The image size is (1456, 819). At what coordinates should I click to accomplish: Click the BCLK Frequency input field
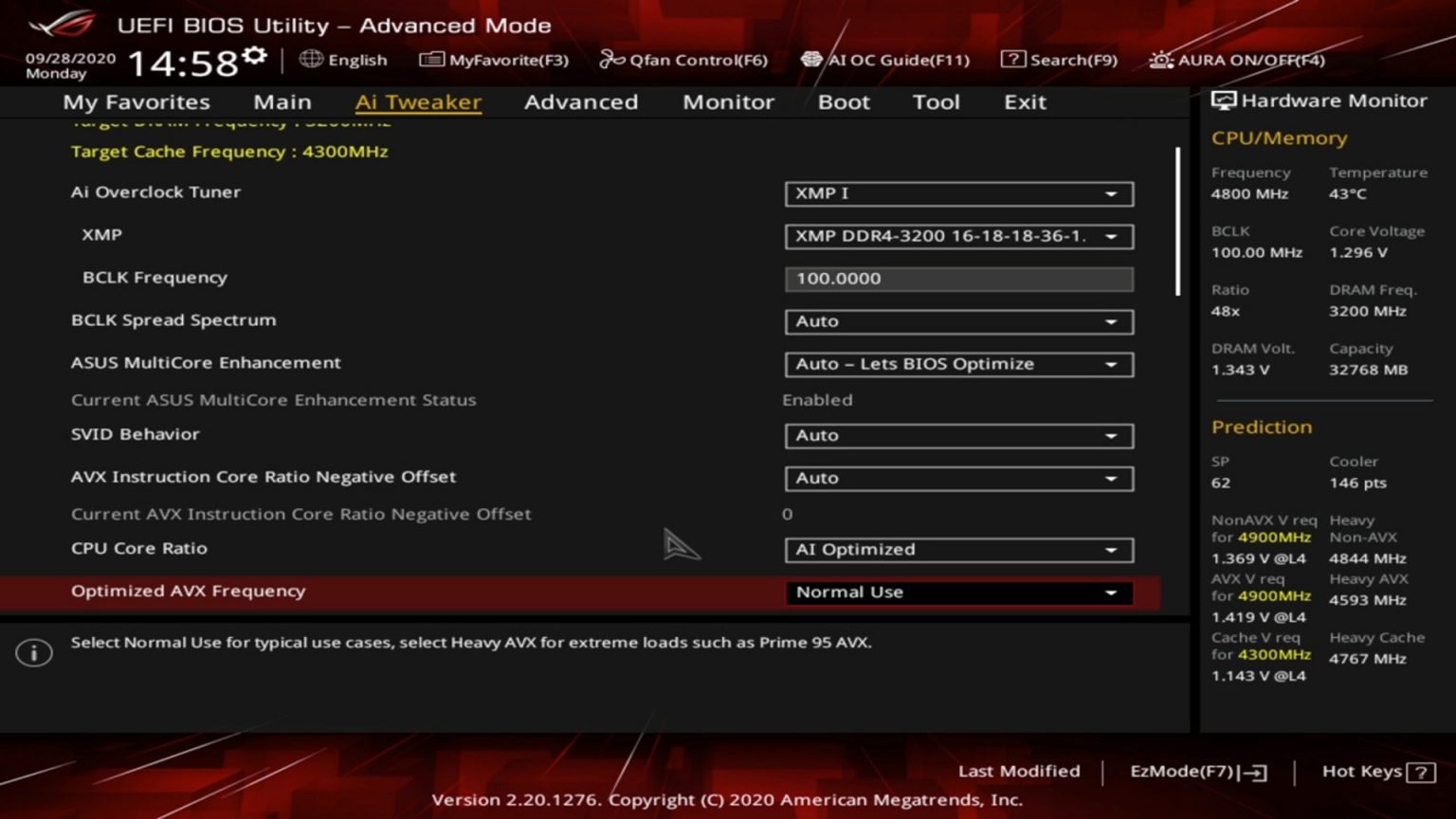[x=958, y=279]
